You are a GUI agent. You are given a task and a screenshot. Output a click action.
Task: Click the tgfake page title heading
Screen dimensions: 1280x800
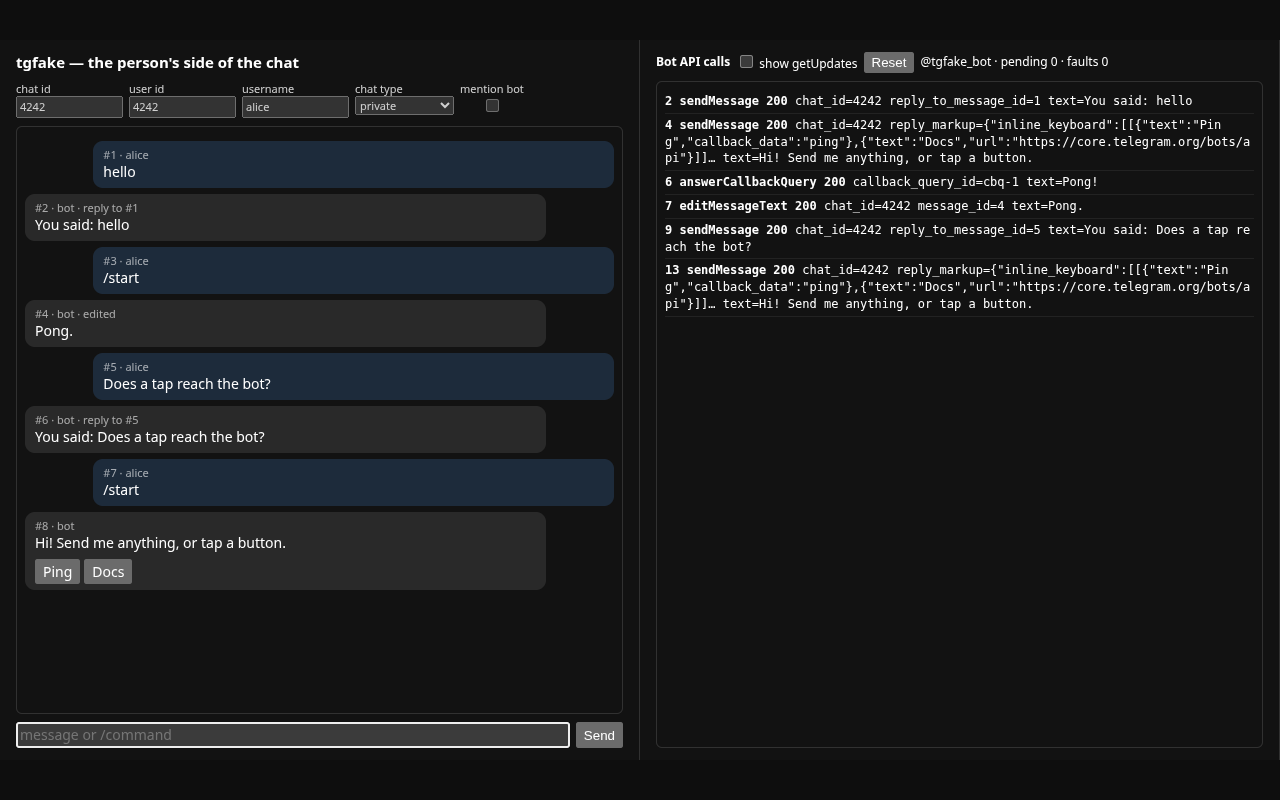(157, 63)
